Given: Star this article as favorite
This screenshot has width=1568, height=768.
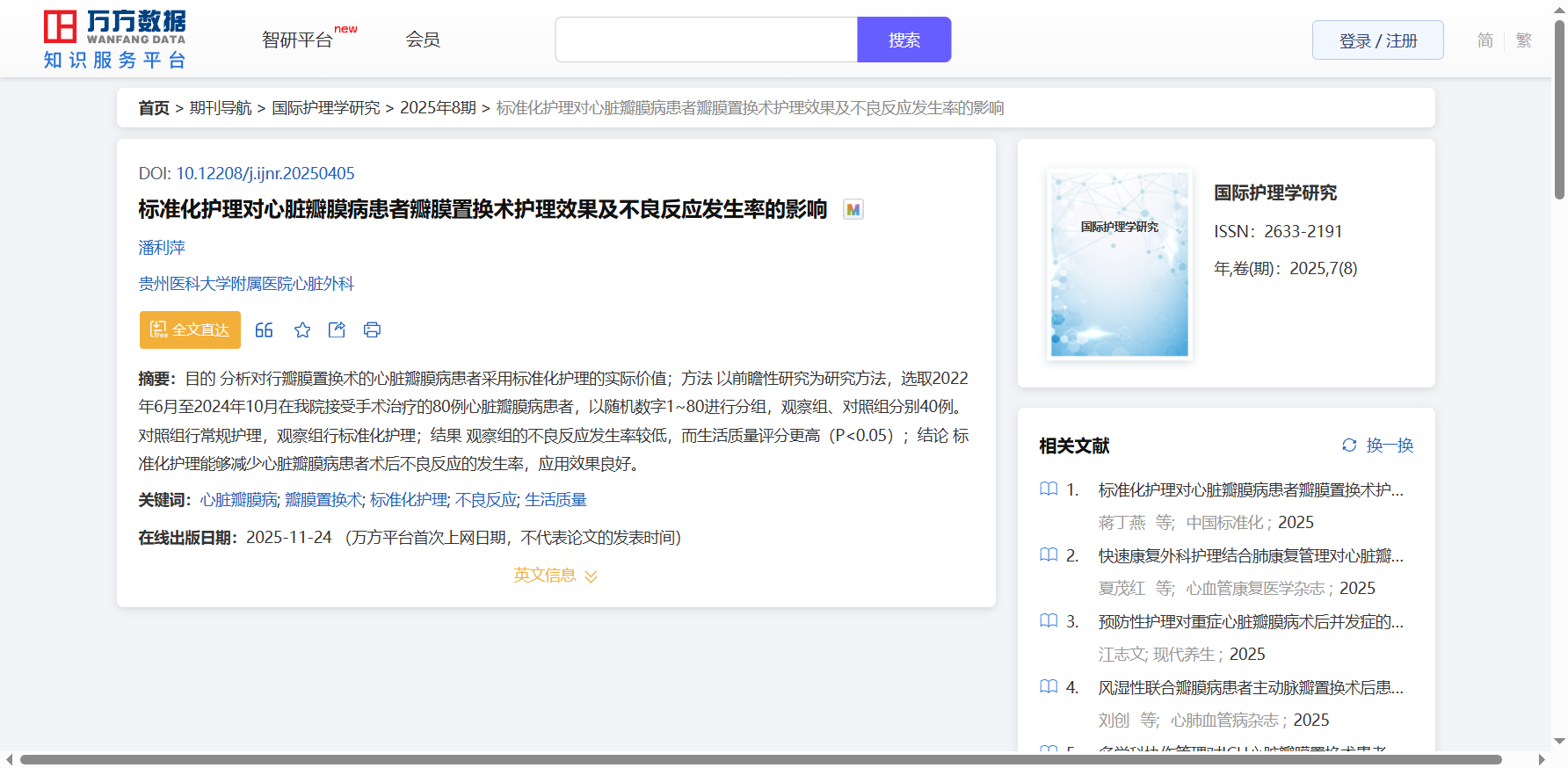Looking at the screenshot, I should [302, 330].
